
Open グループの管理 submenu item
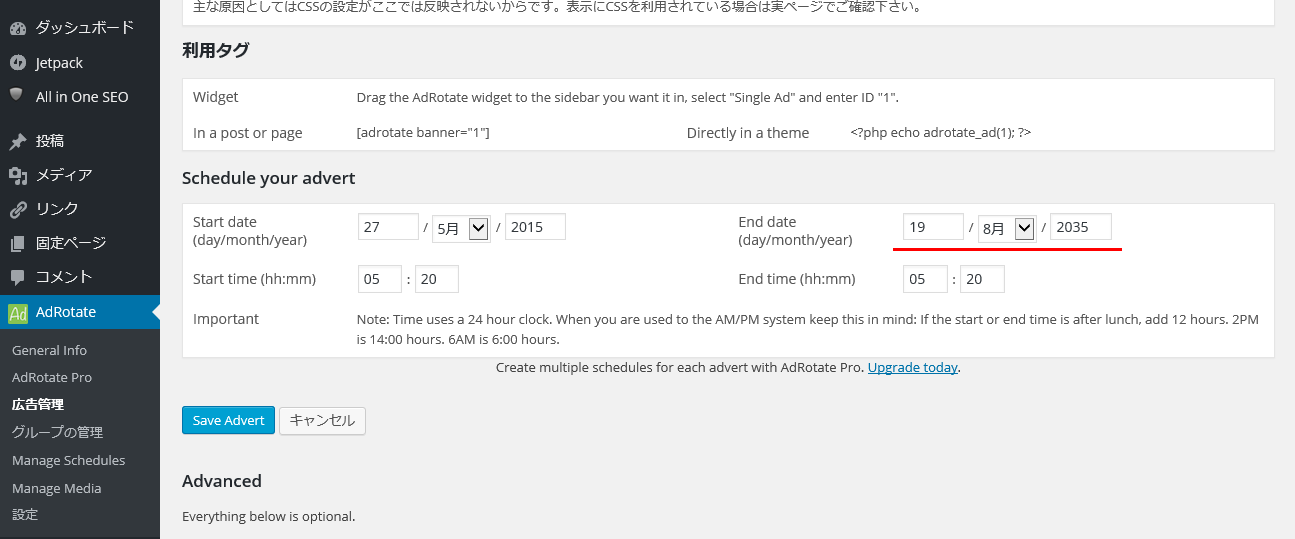pos(57,432)
